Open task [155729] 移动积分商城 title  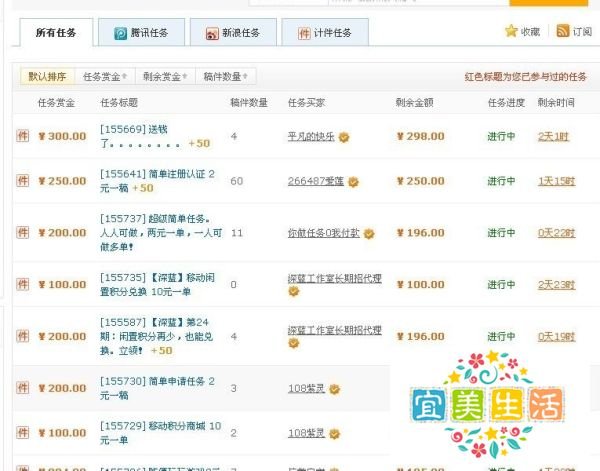[x=160, y=433]
